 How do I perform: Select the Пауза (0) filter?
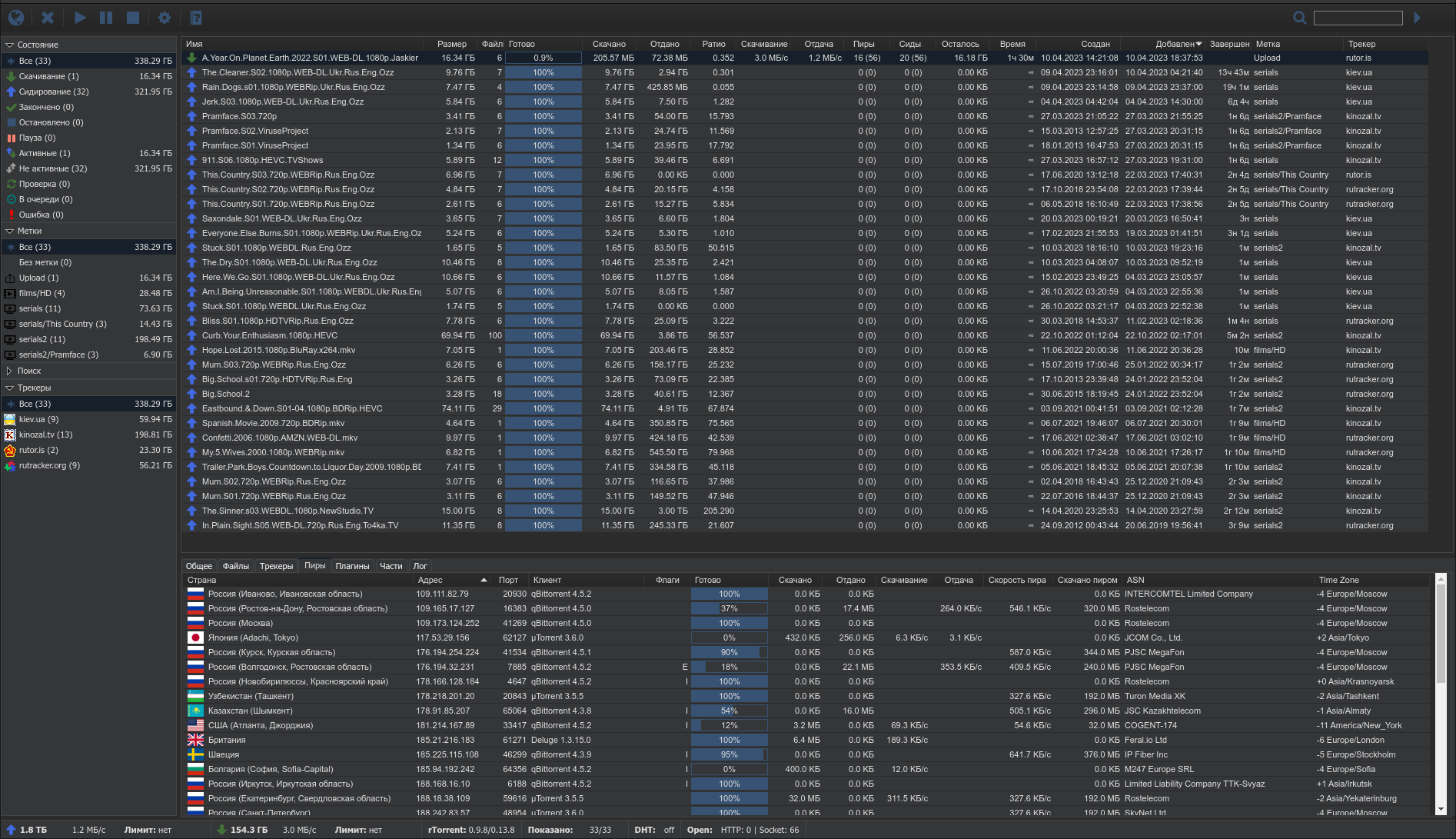pos(88,138)
